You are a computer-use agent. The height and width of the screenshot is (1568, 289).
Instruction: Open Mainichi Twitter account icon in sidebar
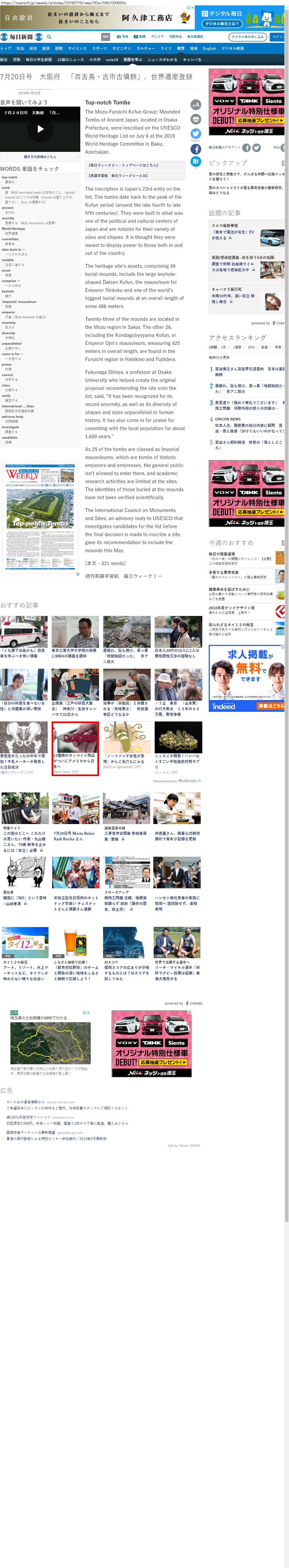(x=257, y=147)
